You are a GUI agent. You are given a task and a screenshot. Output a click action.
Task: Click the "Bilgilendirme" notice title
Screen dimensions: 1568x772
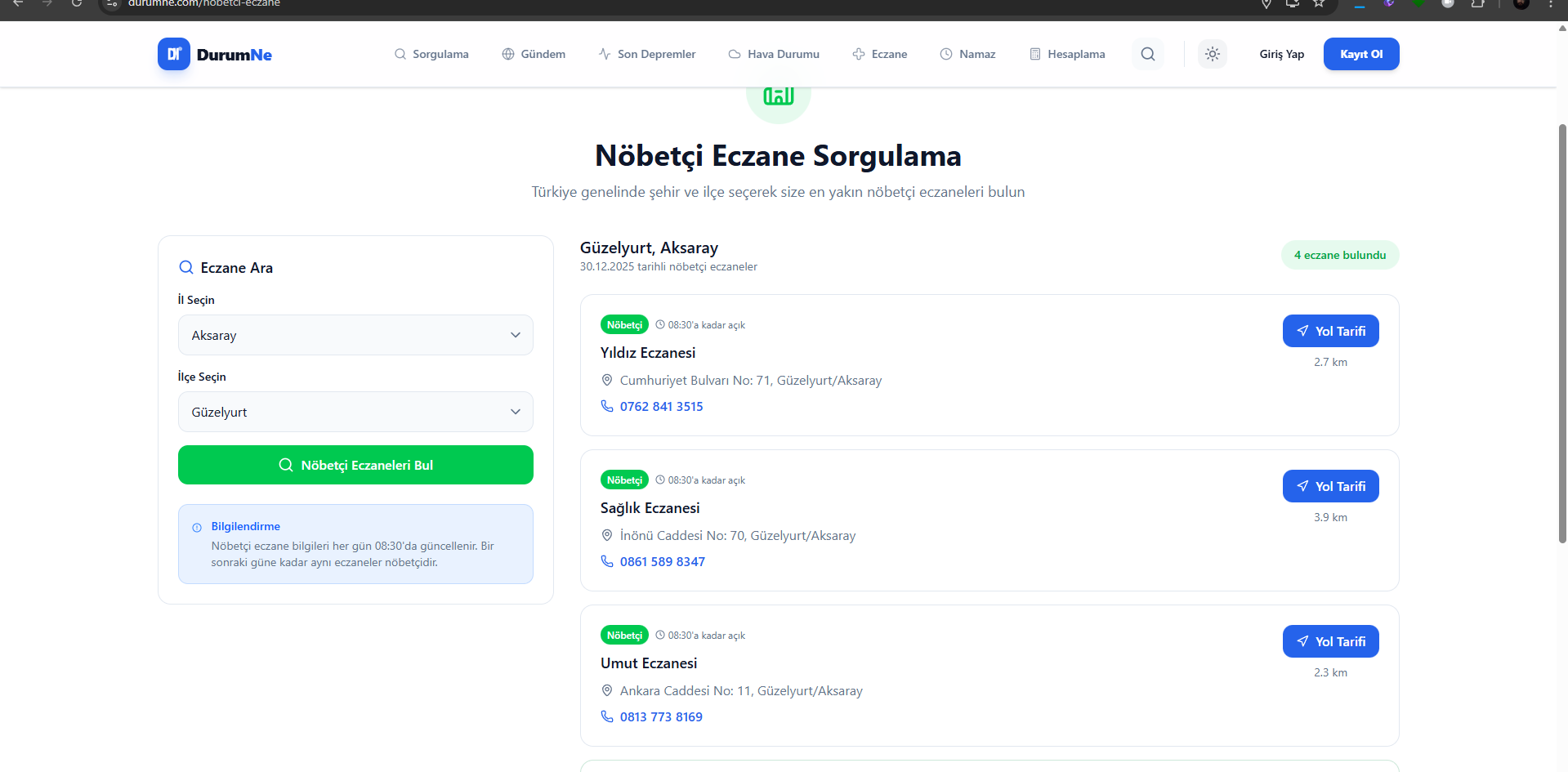[x=246, y=526]
